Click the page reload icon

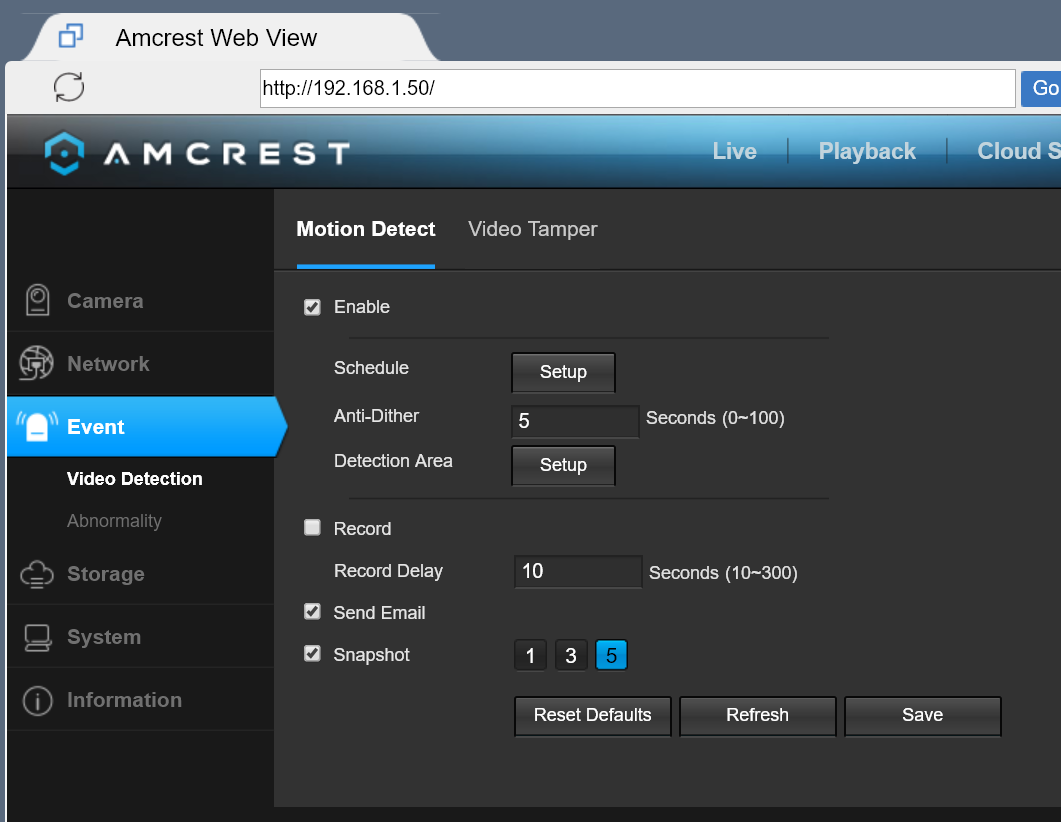[69, 87]
